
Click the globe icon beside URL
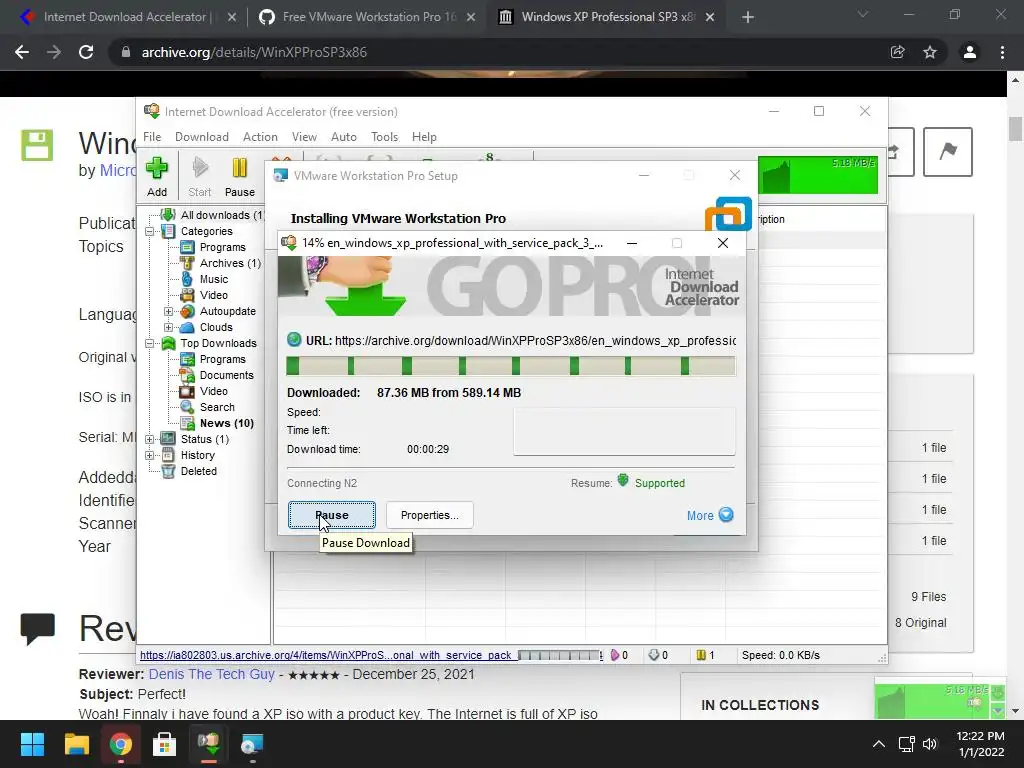[x=294, y=340]
